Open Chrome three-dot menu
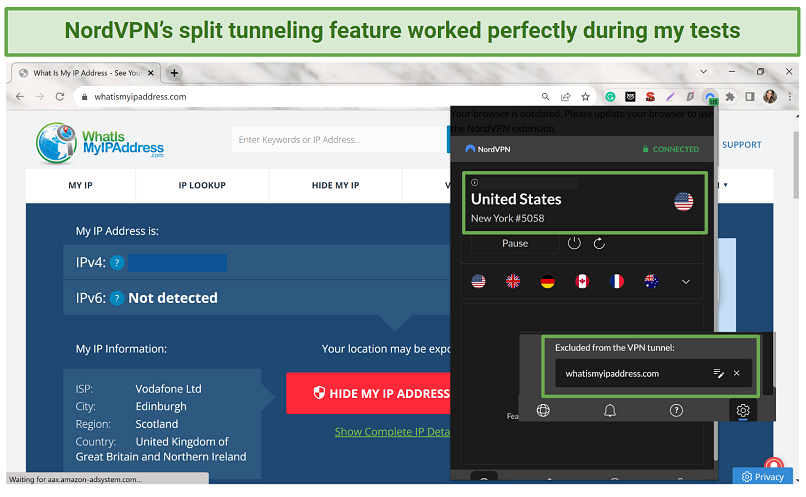 pyautogui.click(x=790, y=97)
